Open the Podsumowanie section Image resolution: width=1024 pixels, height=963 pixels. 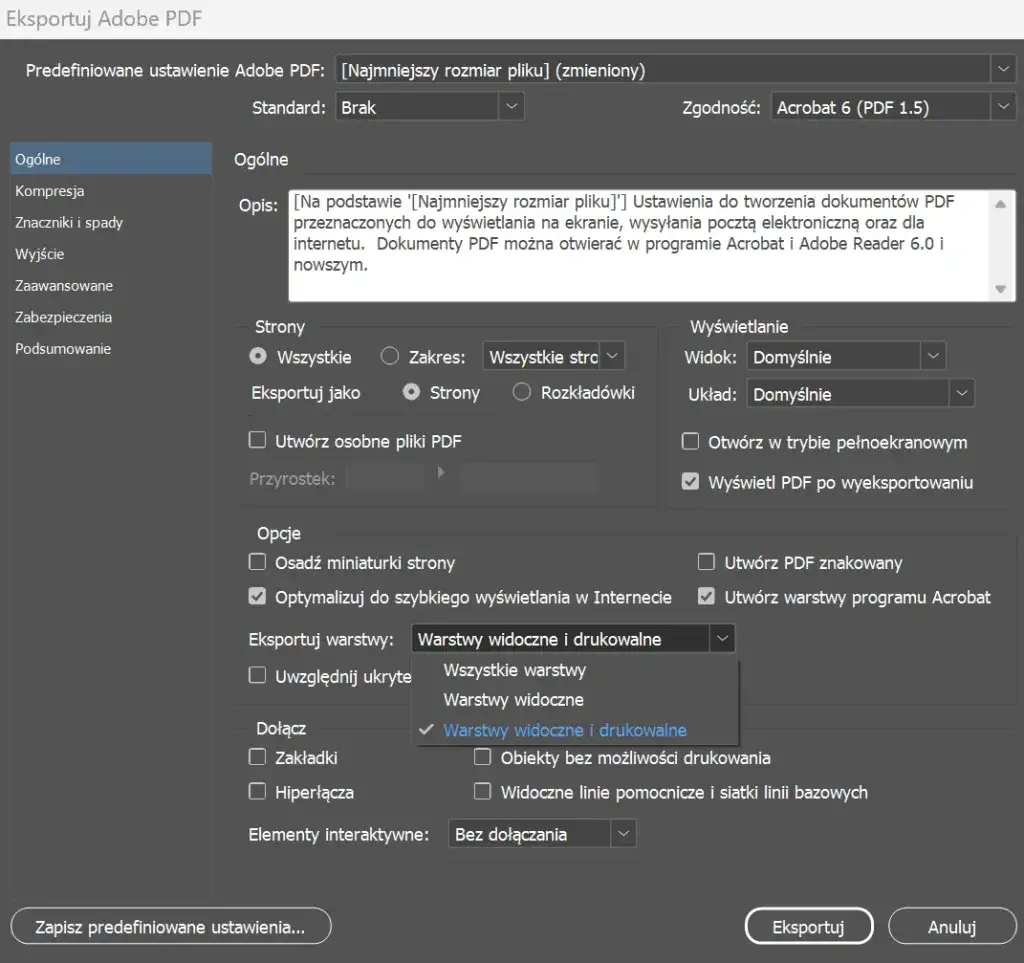[x=62, y=349]
